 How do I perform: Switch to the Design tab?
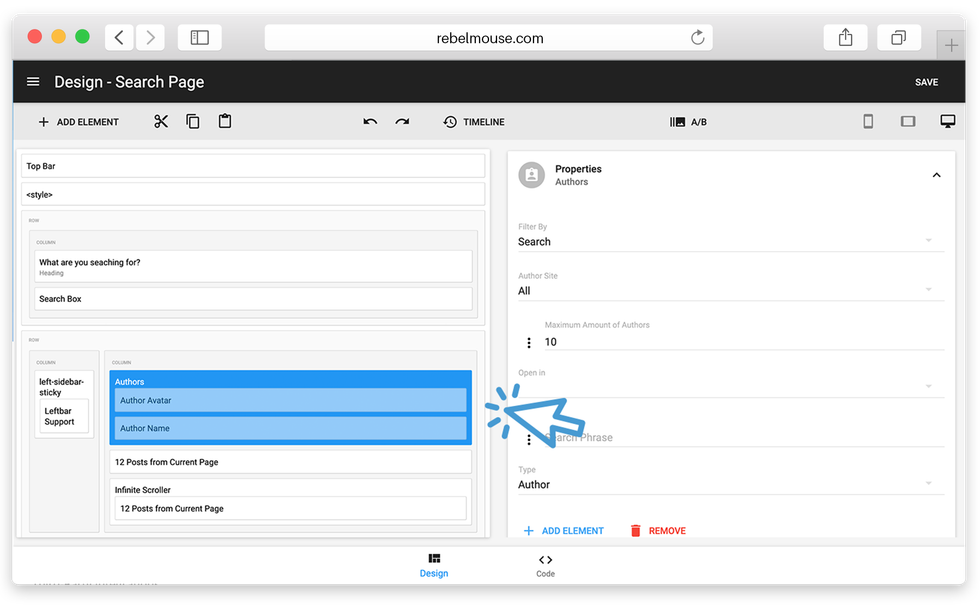click(x=434, y=565)
